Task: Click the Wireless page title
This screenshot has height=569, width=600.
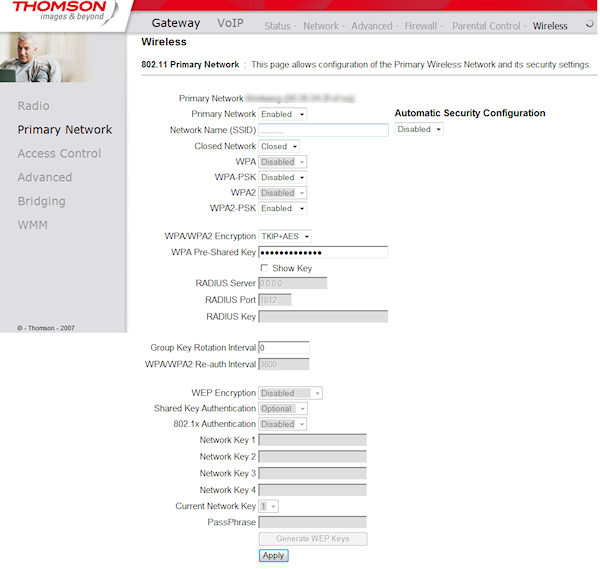Action: pos(164,42)
